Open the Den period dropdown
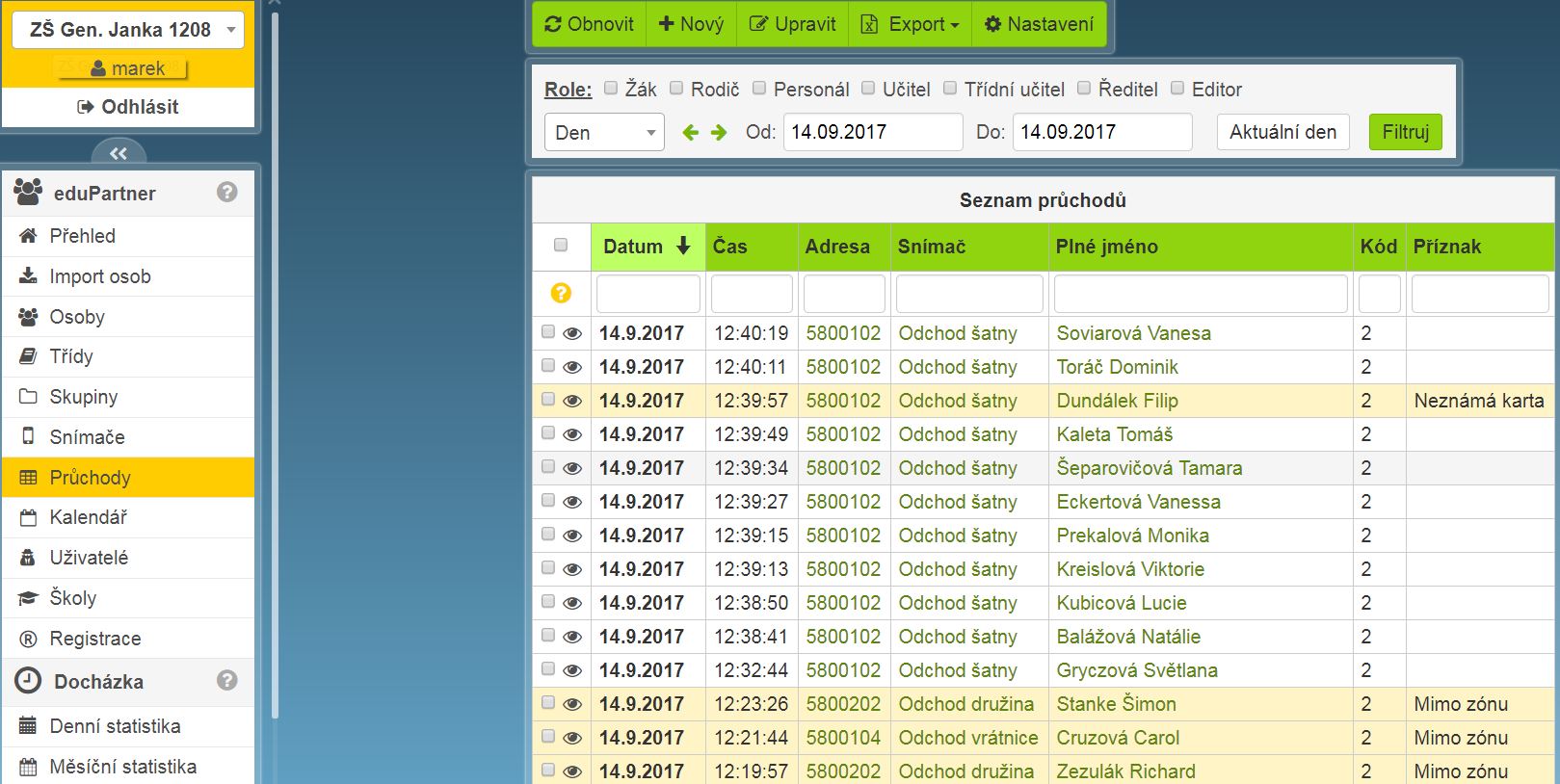 604,133
